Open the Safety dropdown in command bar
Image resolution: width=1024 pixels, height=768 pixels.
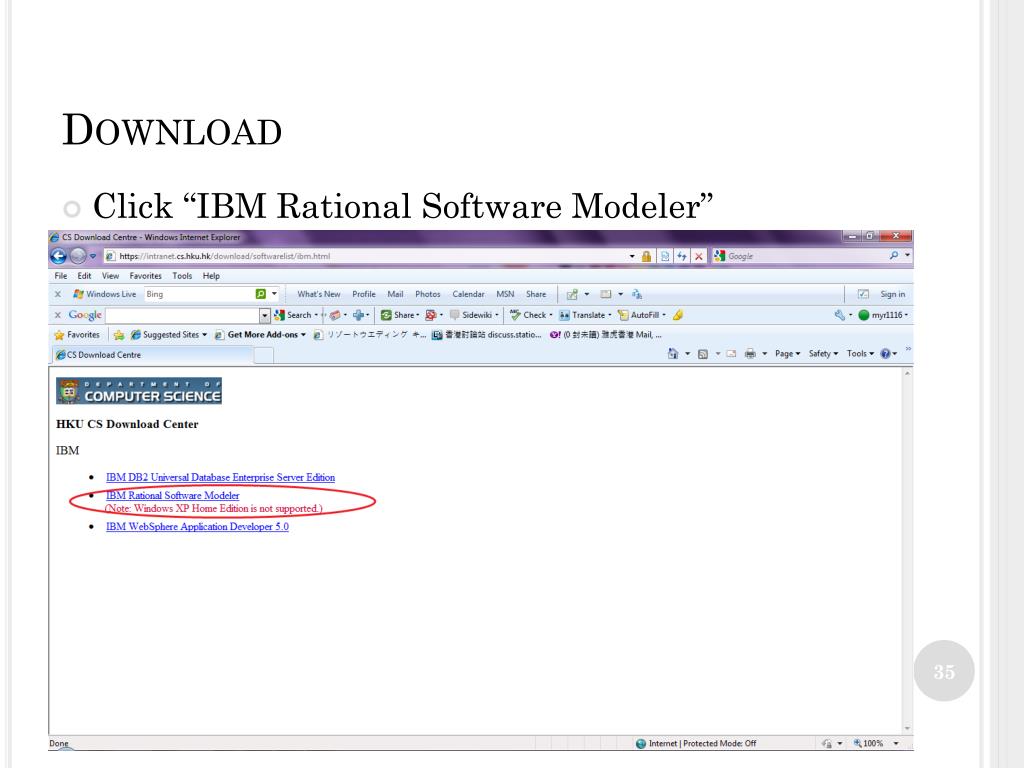[x=823, y=353]
